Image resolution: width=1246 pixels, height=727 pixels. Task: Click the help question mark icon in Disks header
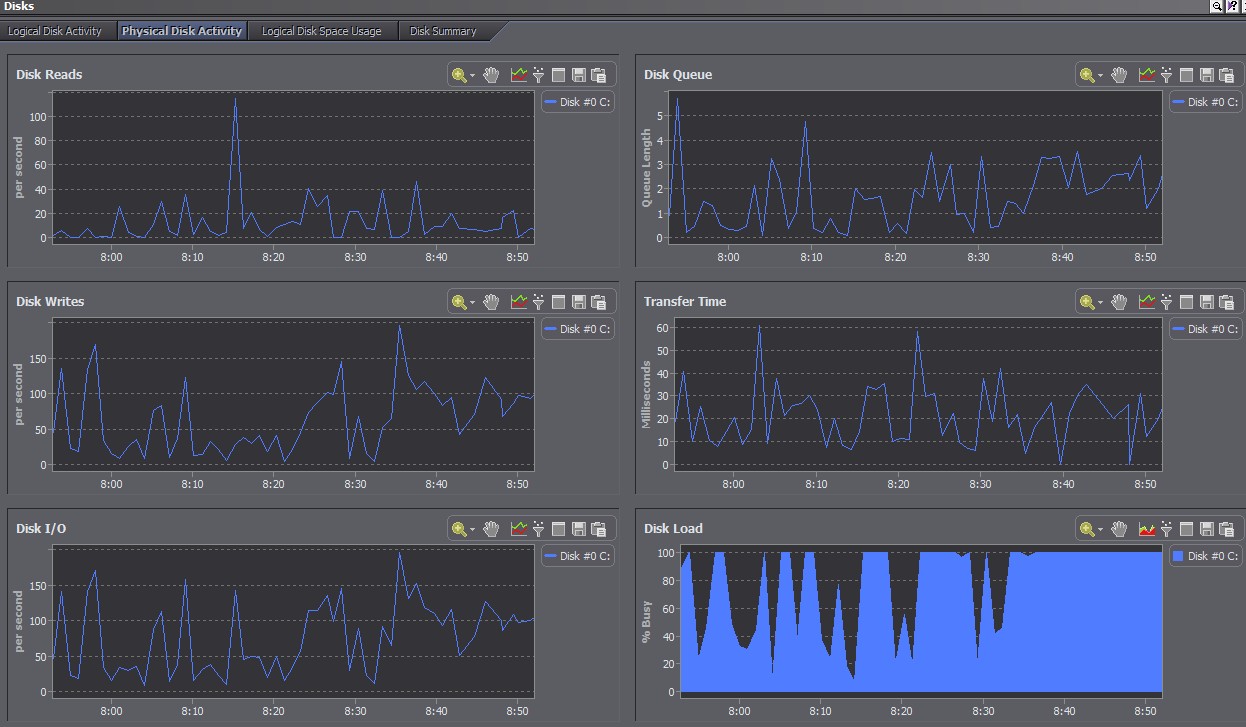[1232, 6]
